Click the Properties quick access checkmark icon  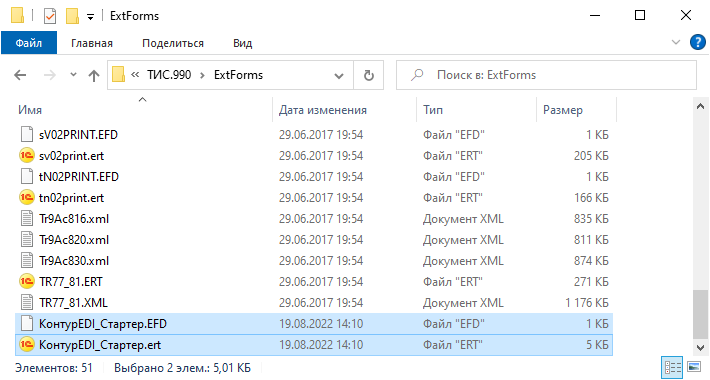coord(50,16)
